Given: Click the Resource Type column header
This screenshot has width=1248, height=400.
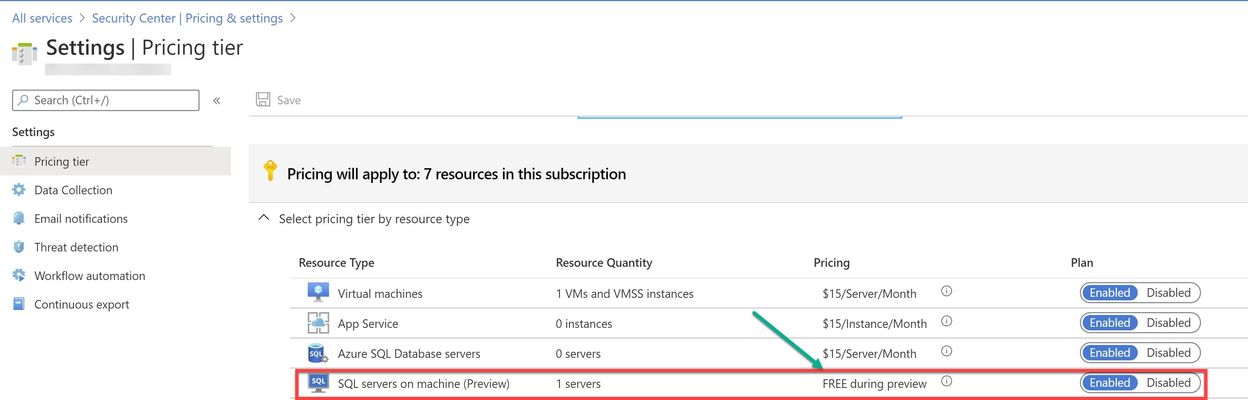Looking at the screenshot, I should (336, 263).
